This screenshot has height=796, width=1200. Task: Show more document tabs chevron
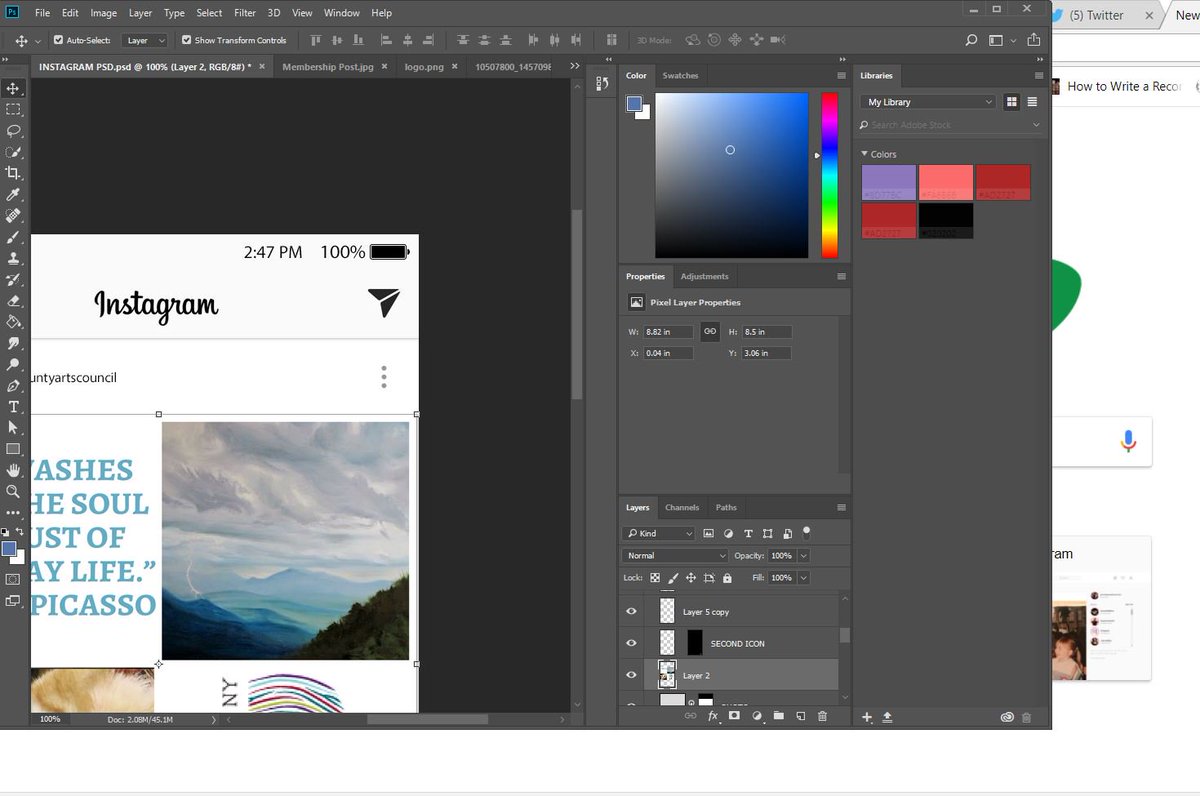[574, 66]
